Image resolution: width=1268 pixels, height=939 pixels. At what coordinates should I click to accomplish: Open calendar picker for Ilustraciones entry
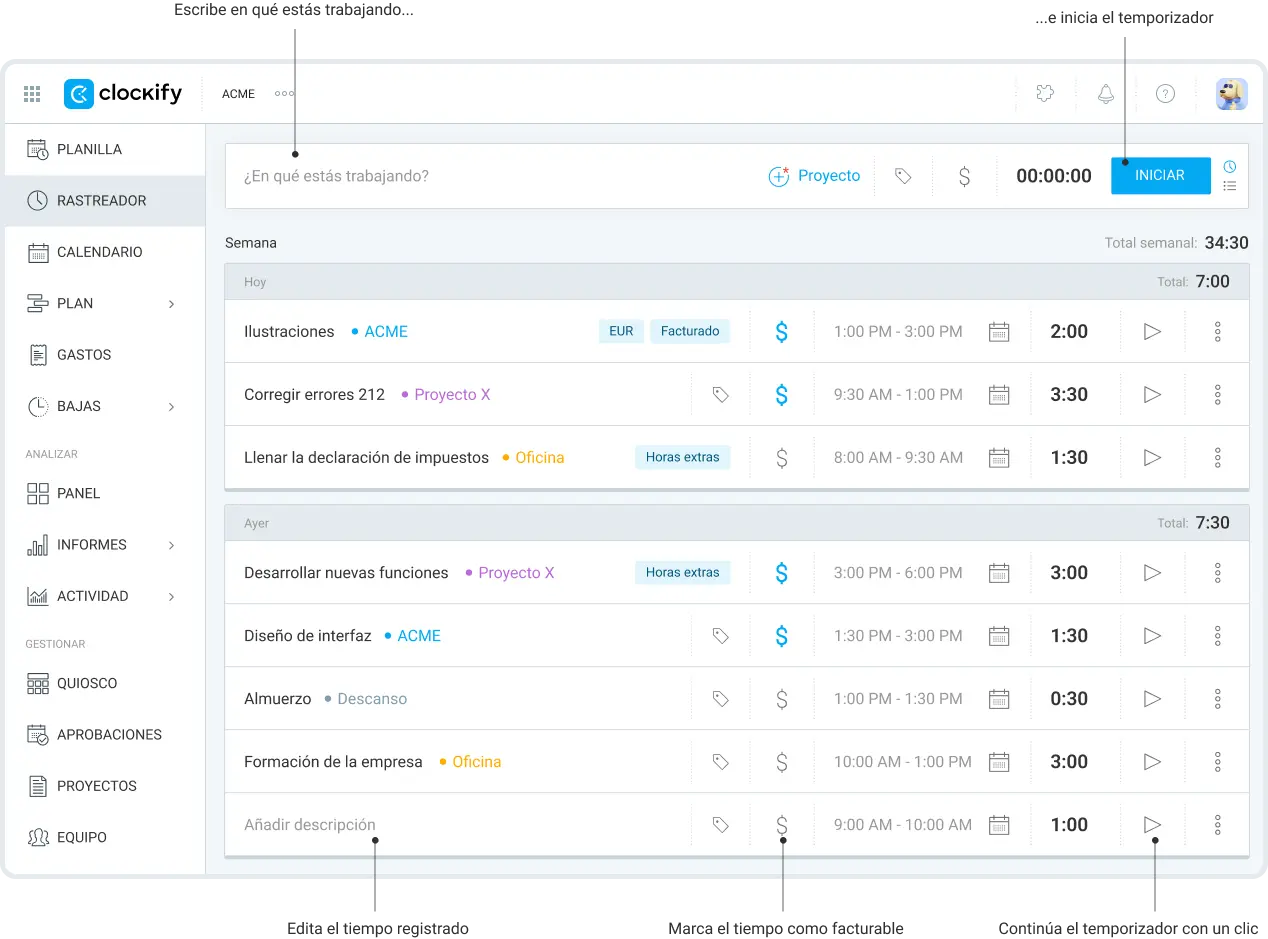999,332
